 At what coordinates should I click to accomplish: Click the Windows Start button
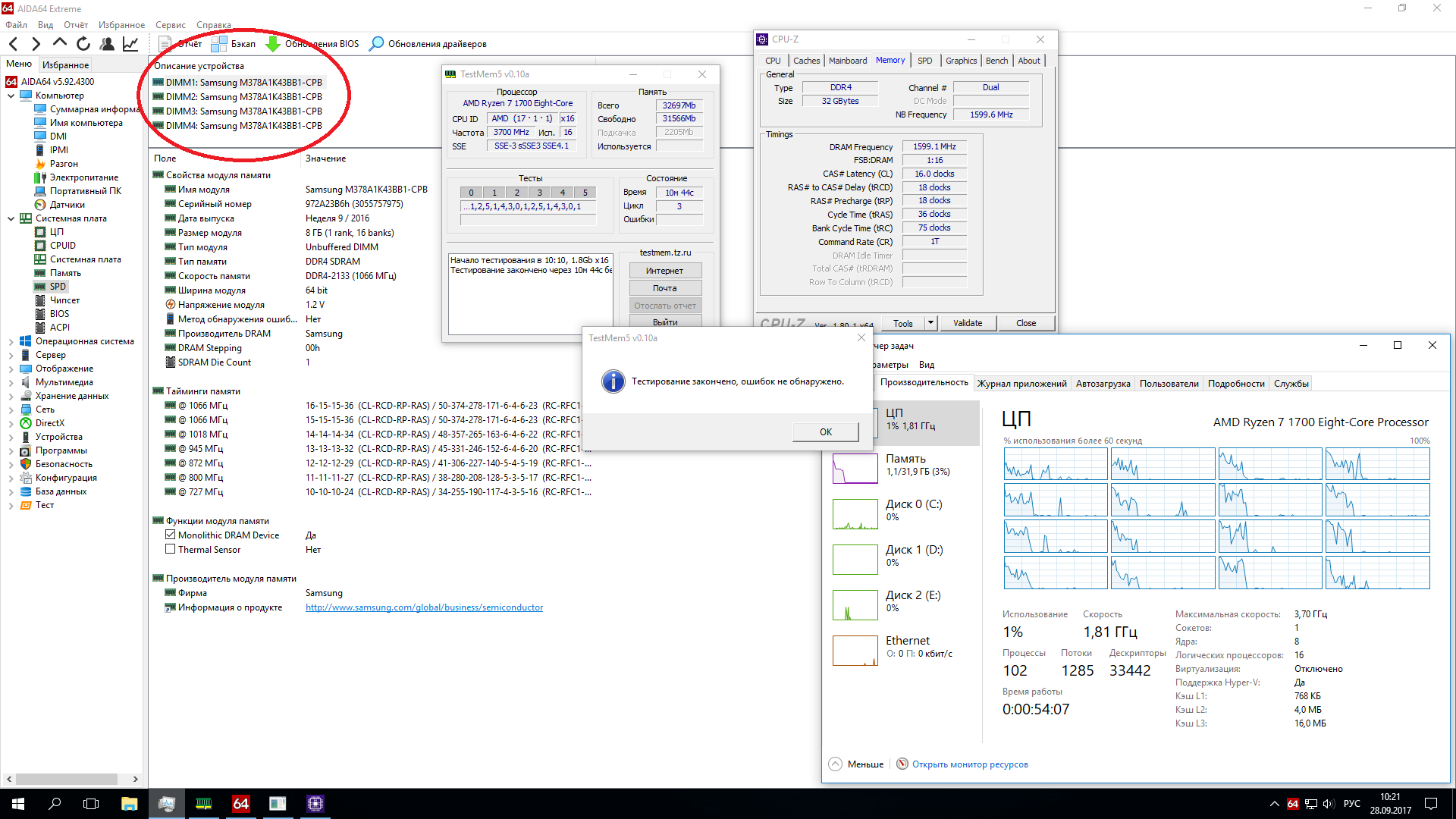coord(18,803)
